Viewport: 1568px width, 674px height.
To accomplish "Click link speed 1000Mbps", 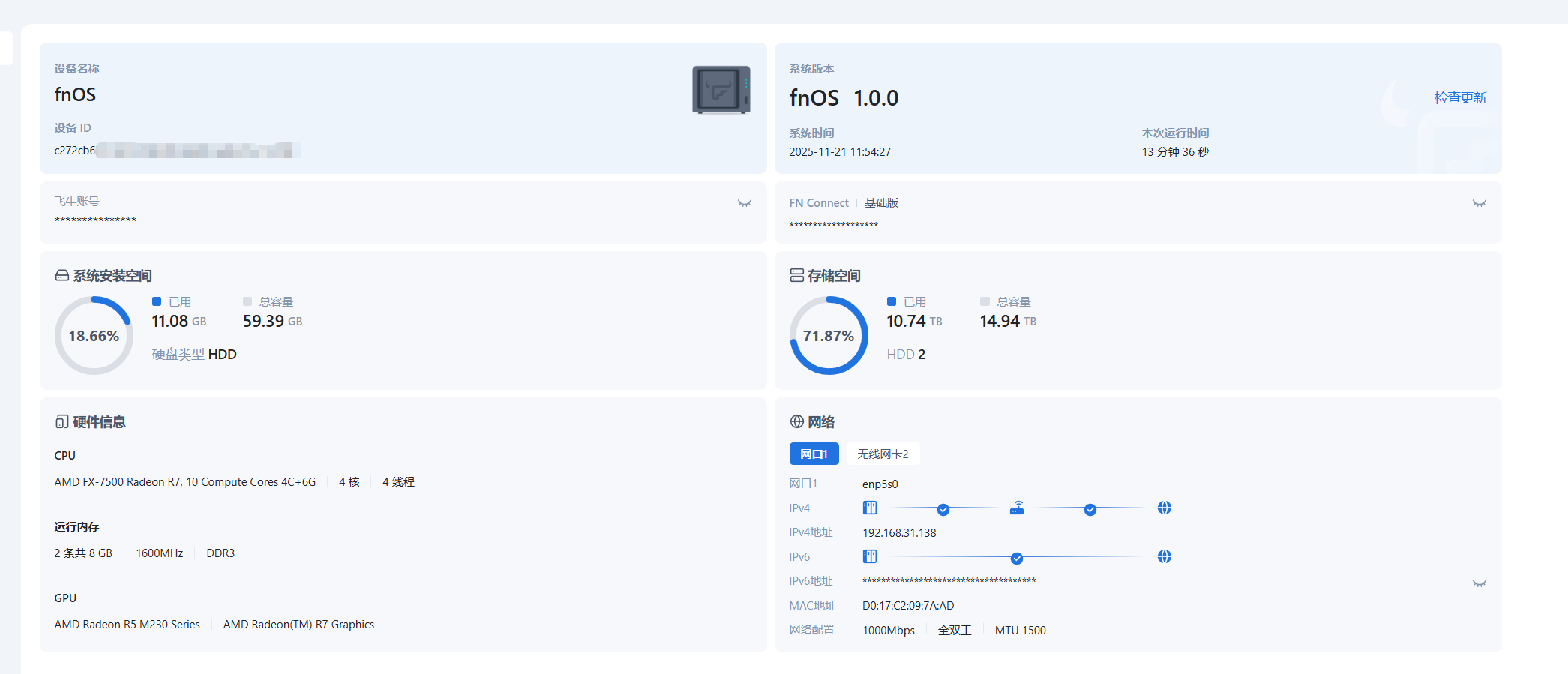I will (889, 631).
